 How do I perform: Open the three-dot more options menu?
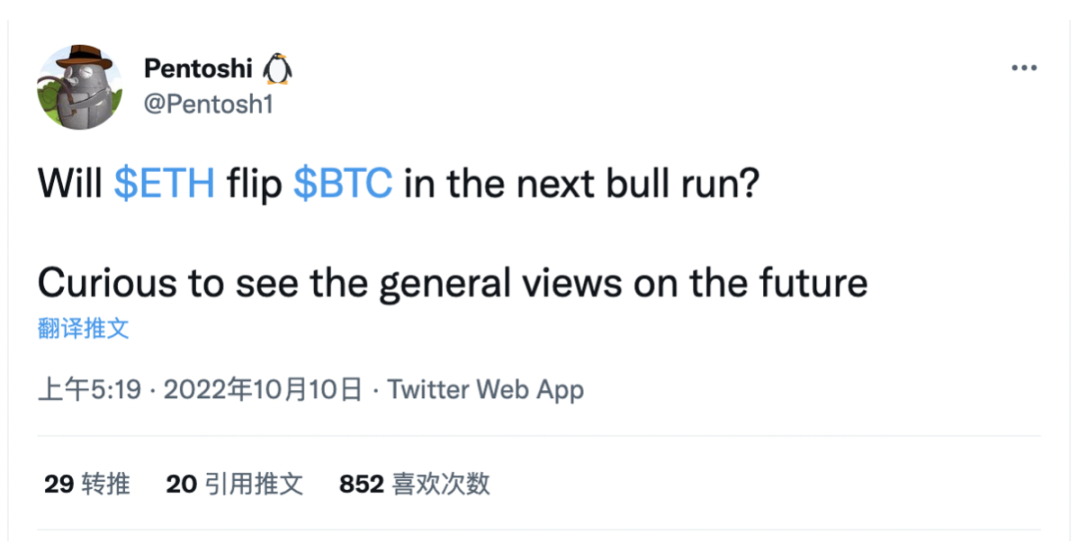click(x=1023, y=68)
